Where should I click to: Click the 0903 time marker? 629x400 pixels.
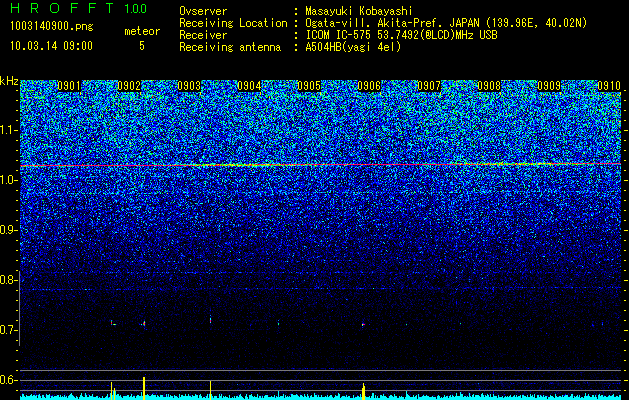tap(189, 86)
